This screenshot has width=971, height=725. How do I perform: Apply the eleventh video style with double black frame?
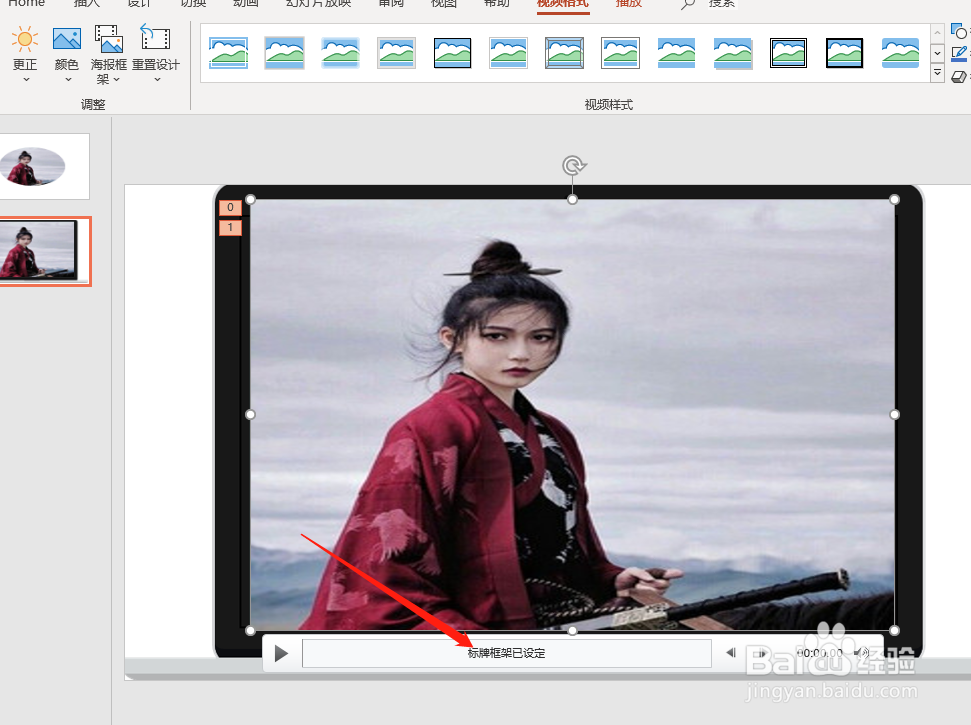click(788, 53)
